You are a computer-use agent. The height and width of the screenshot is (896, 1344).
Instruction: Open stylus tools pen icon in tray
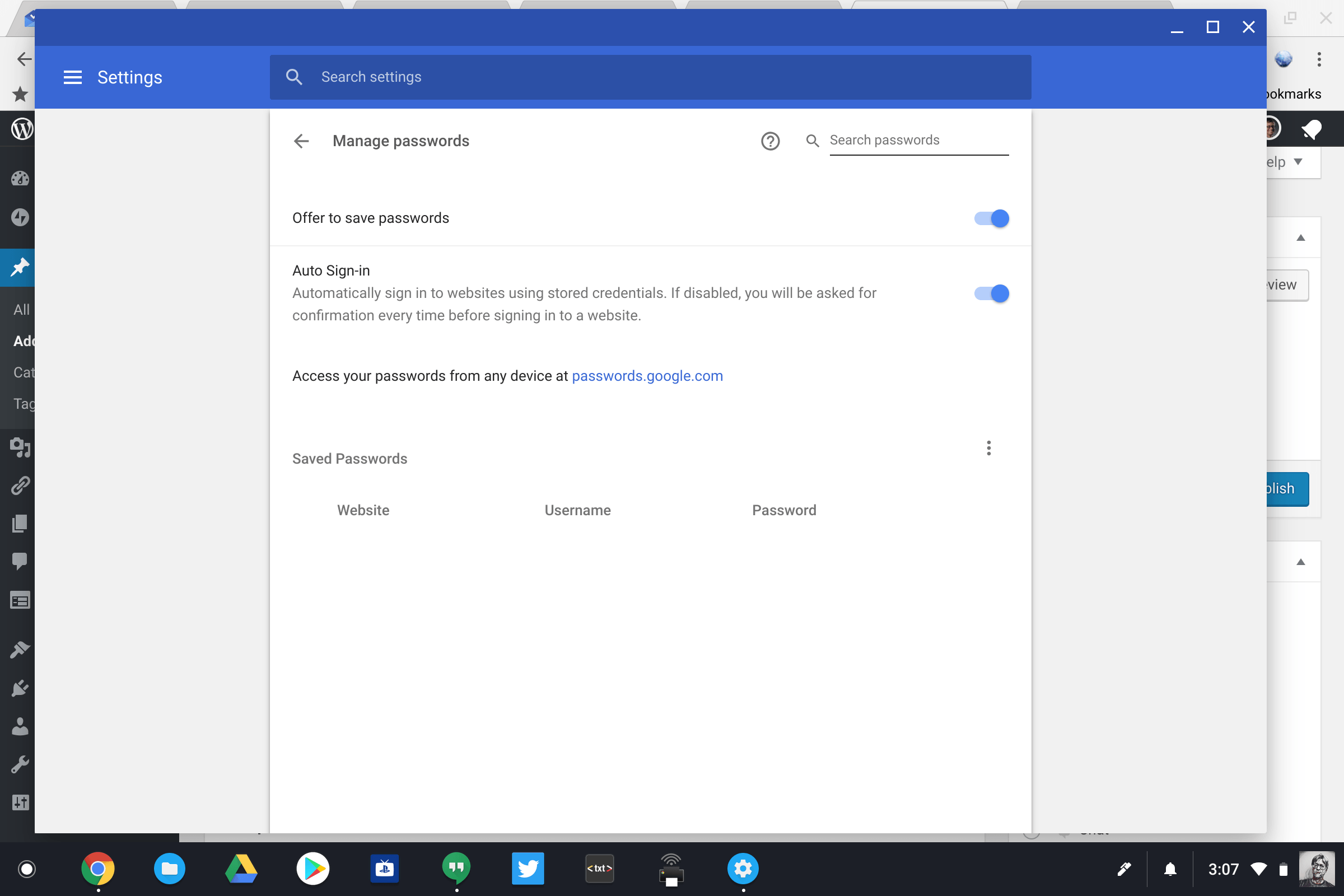(x=1124, y=869)
